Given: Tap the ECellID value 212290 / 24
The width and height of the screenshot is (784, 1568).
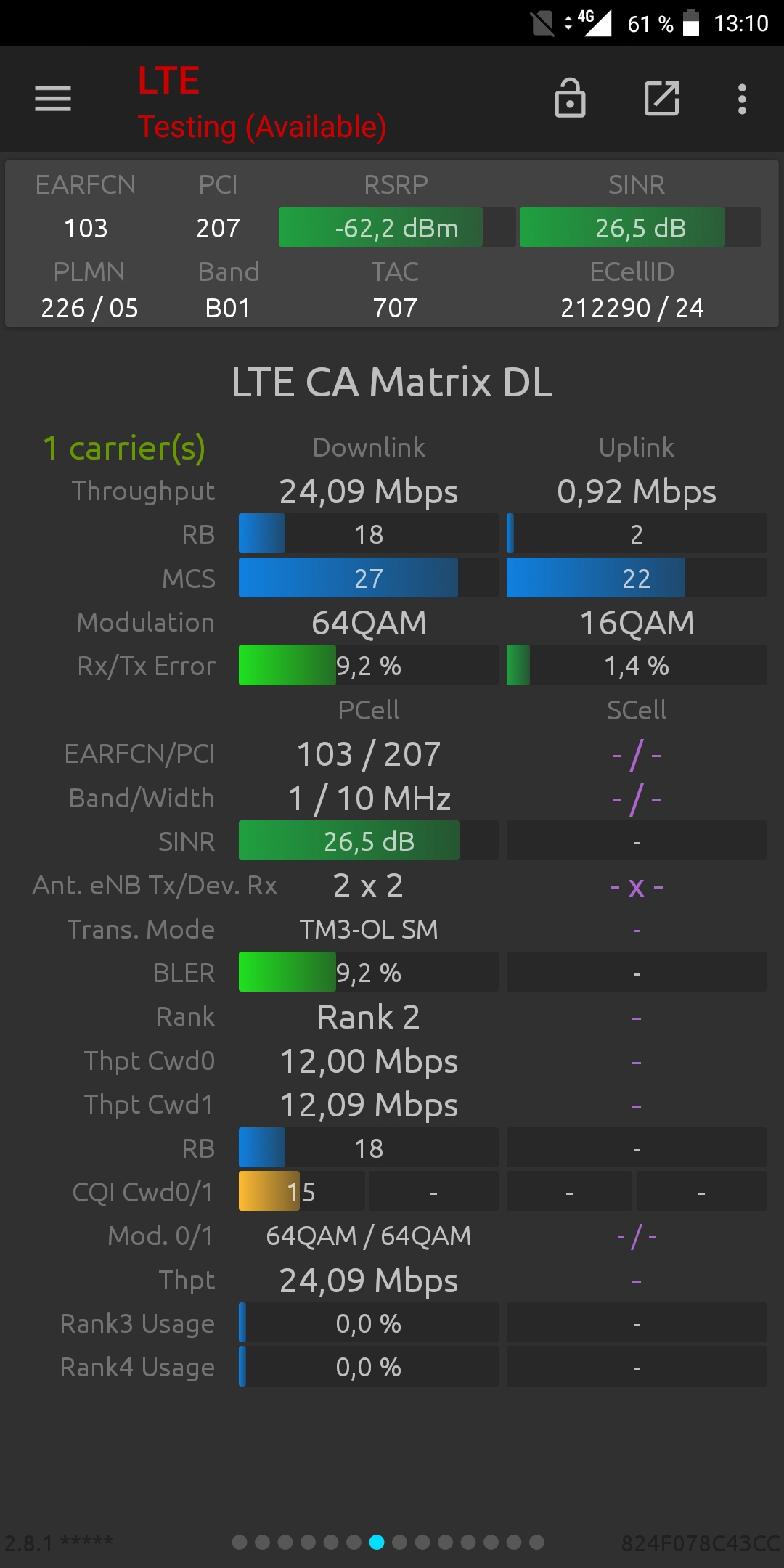Looking at the screenshot, I should tap(632, 309).
